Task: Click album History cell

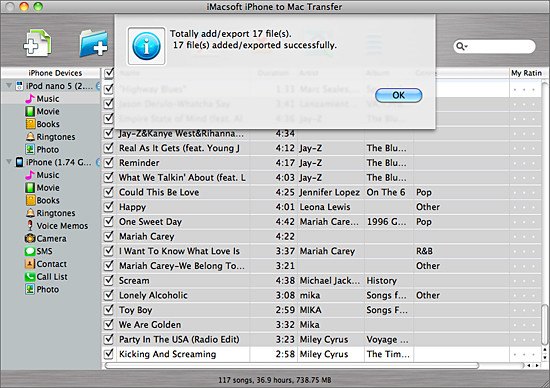Action: tap(382, 281)
